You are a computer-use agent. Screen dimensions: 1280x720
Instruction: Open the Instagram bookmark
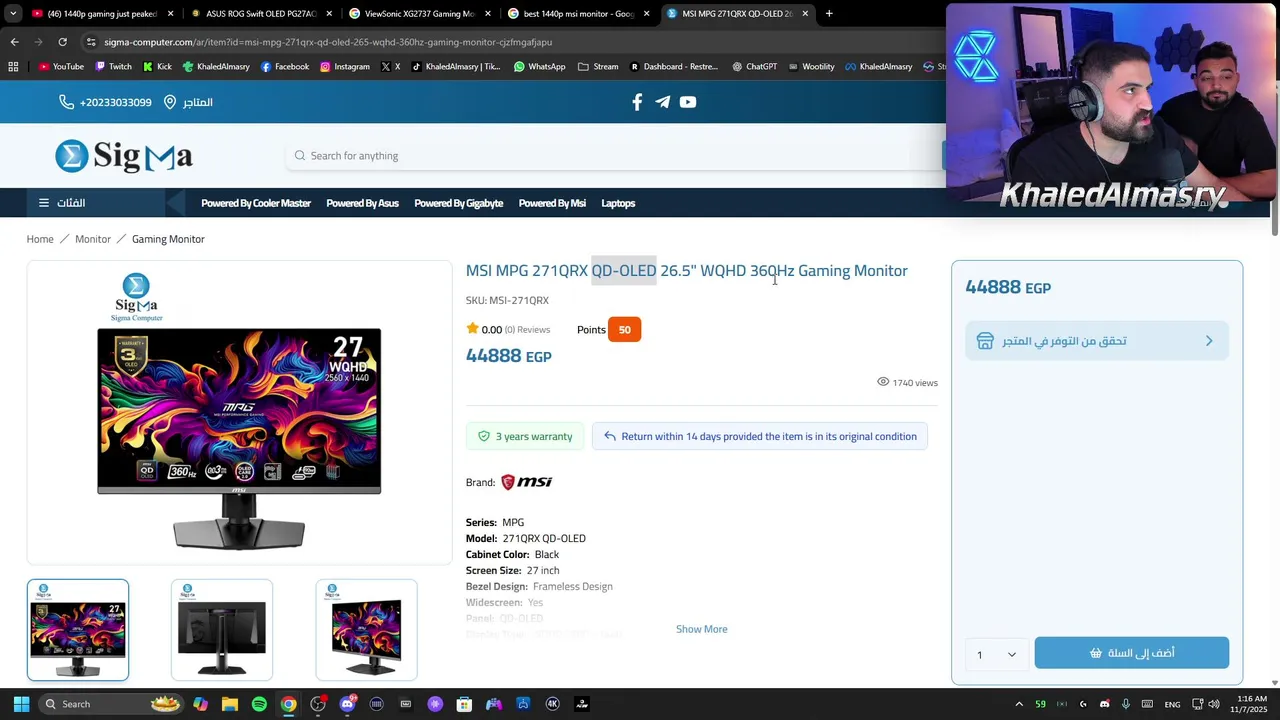pyautogui.click(x=345, y=67)
